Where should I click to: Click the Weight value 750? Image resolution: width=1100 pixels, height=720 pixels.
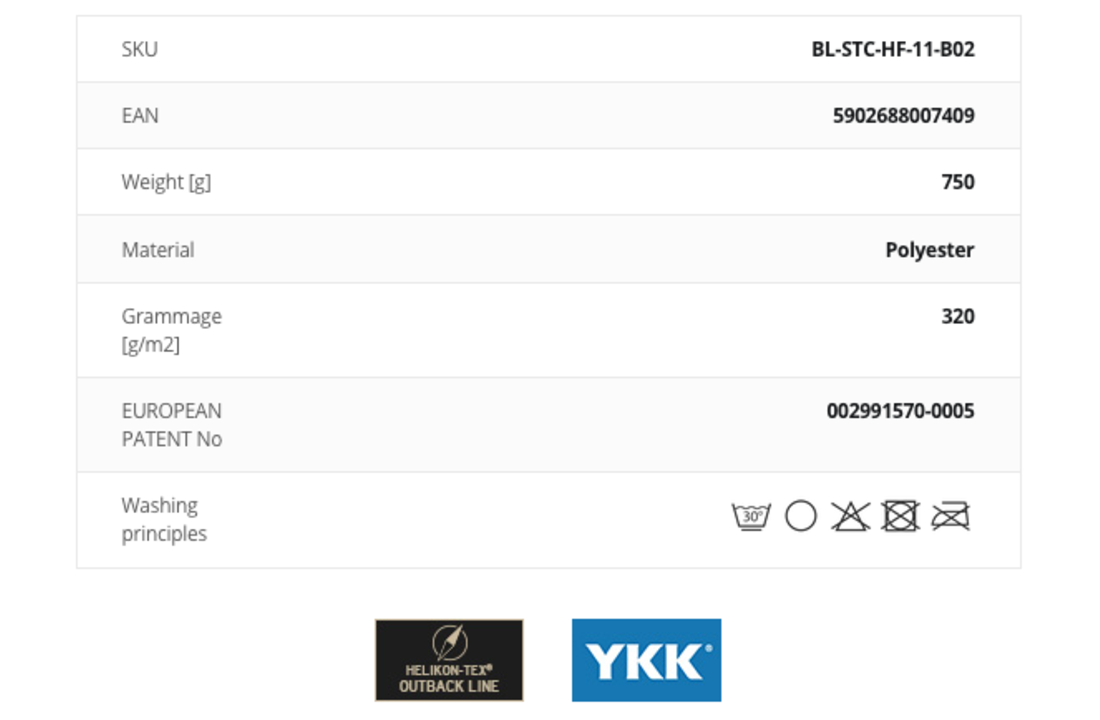point(958,182)
